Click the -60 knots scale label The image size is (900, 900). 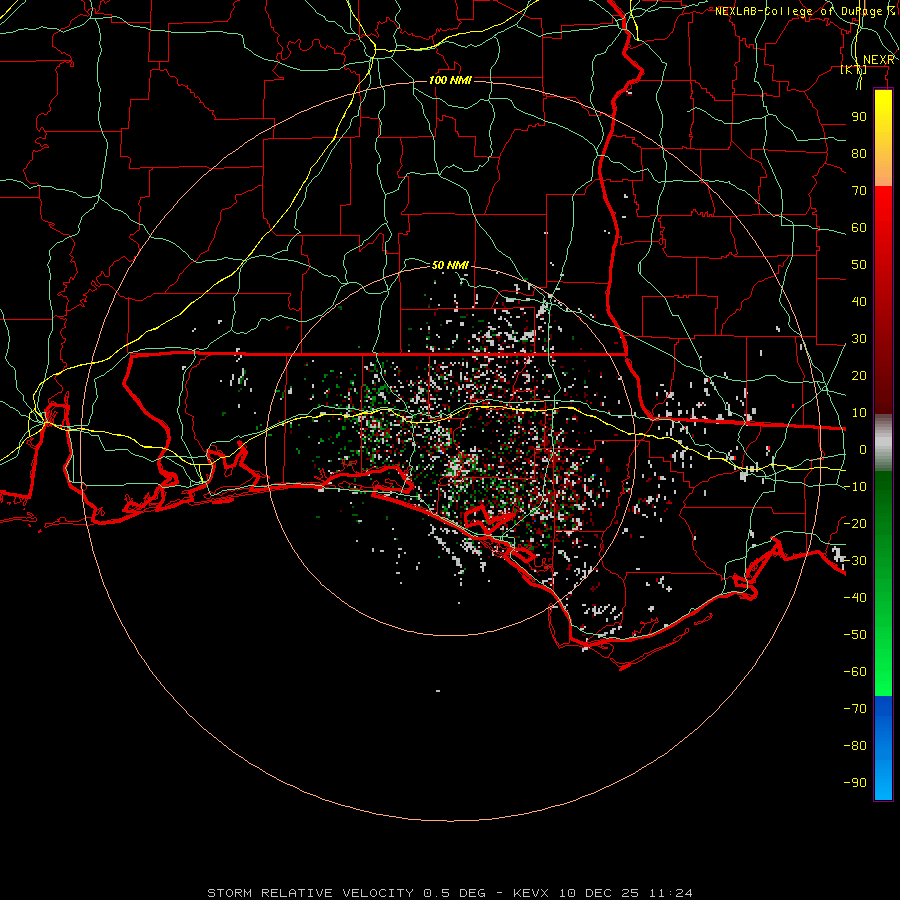point(855,672)
